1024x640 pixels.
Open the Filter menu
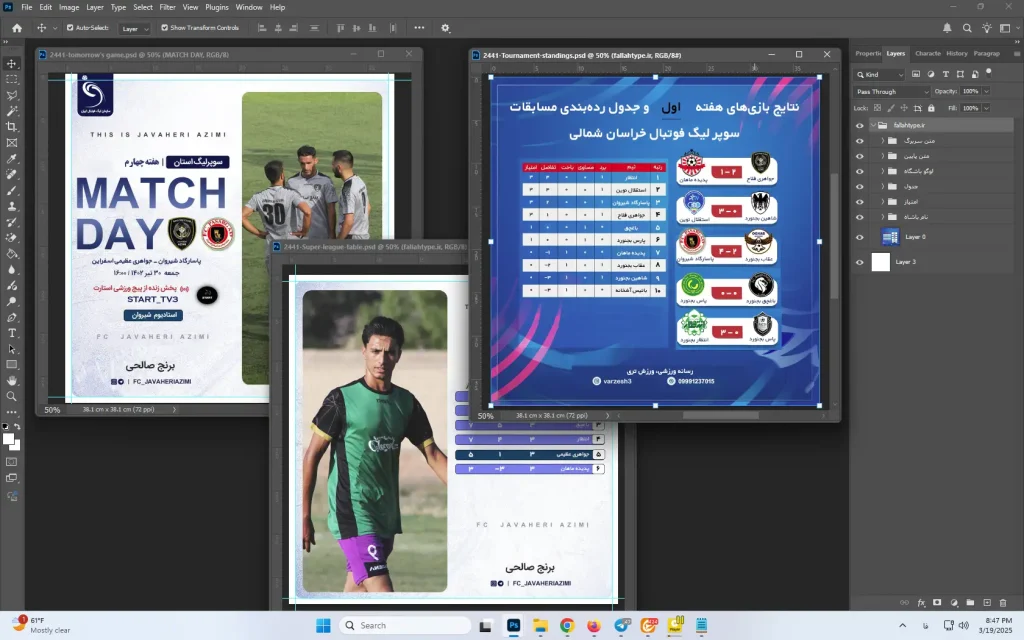pyautogui.click(x=167, y=7)
